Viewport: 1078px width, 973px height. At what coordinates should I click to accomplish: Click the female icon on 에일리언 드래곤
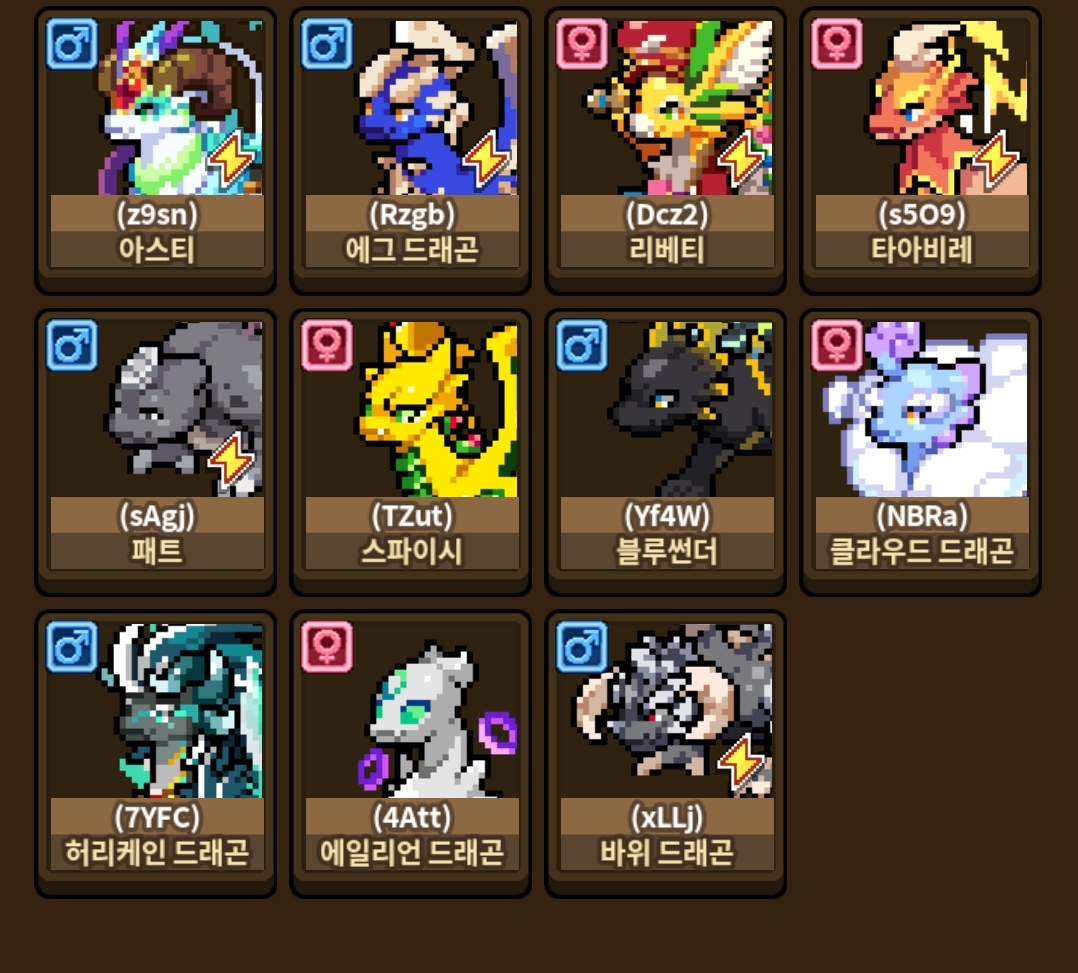(327, 647)
